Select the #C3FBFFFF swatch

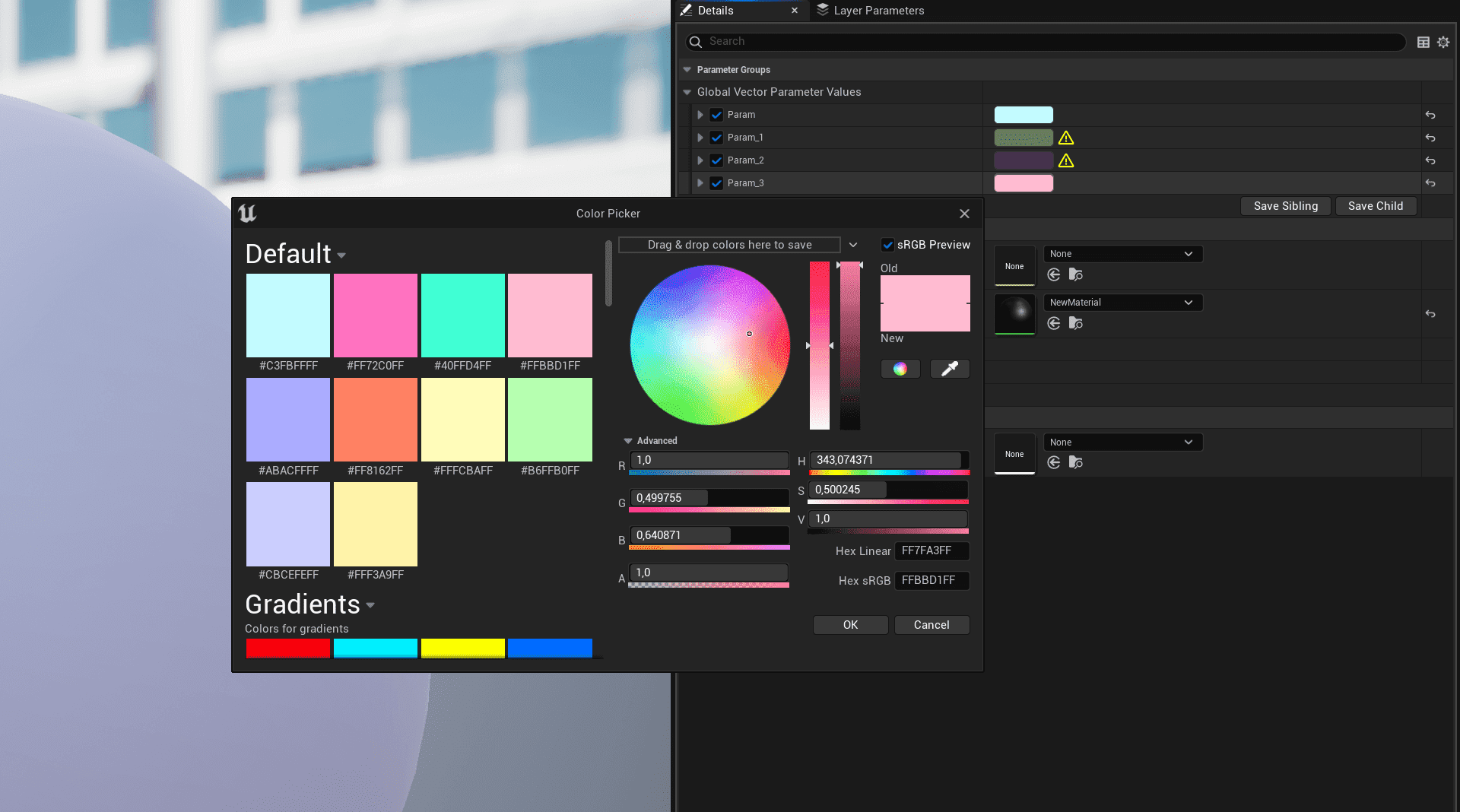[288, 316]
